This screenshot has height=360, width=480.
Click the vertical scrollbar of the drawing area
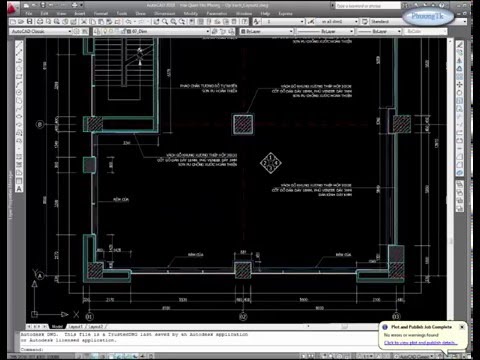click(x=450, y=180)
